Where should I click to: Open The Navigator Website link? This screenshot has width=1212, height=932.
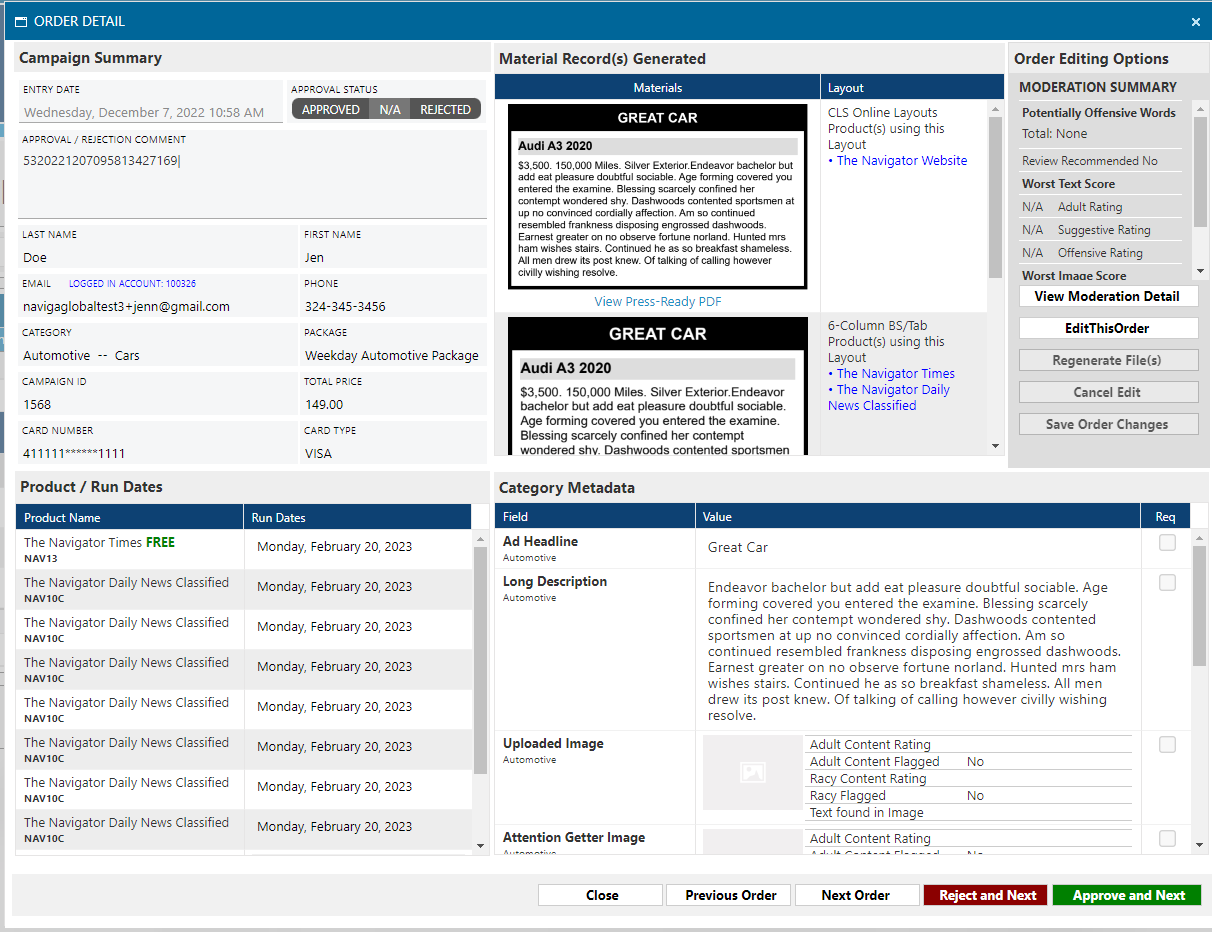click(901, 160)
